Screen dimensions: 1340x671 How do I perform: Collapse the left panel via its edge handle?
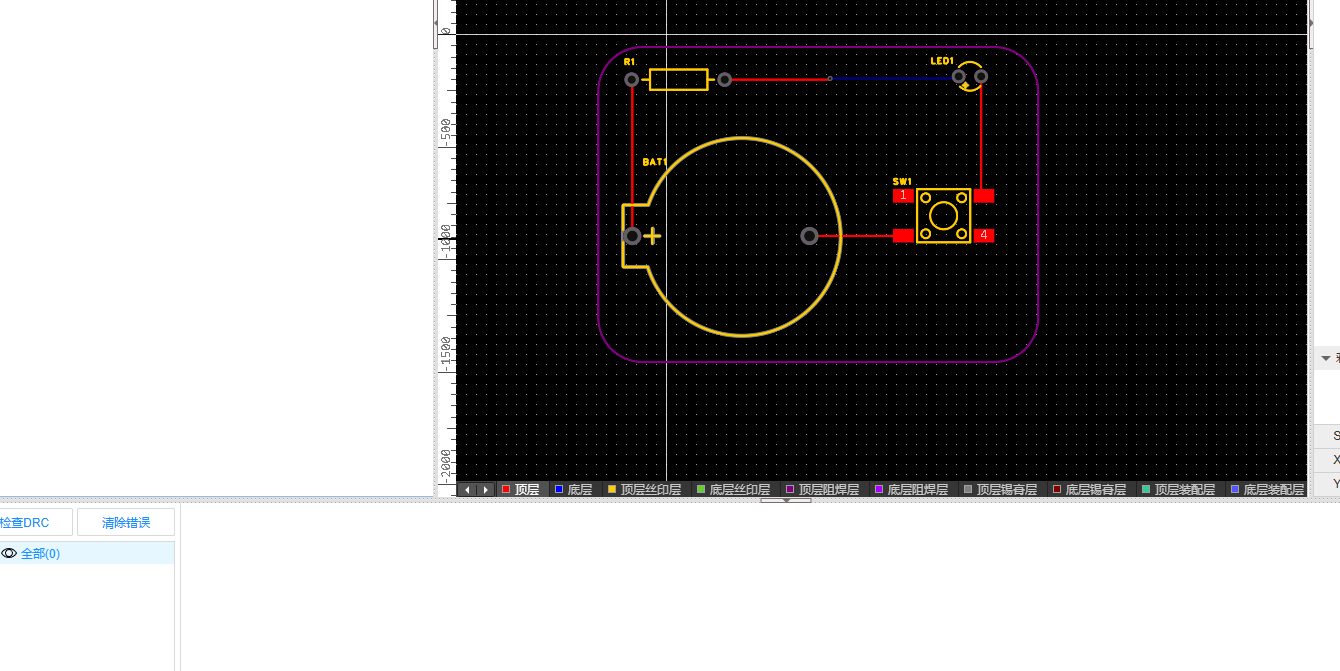435,23
